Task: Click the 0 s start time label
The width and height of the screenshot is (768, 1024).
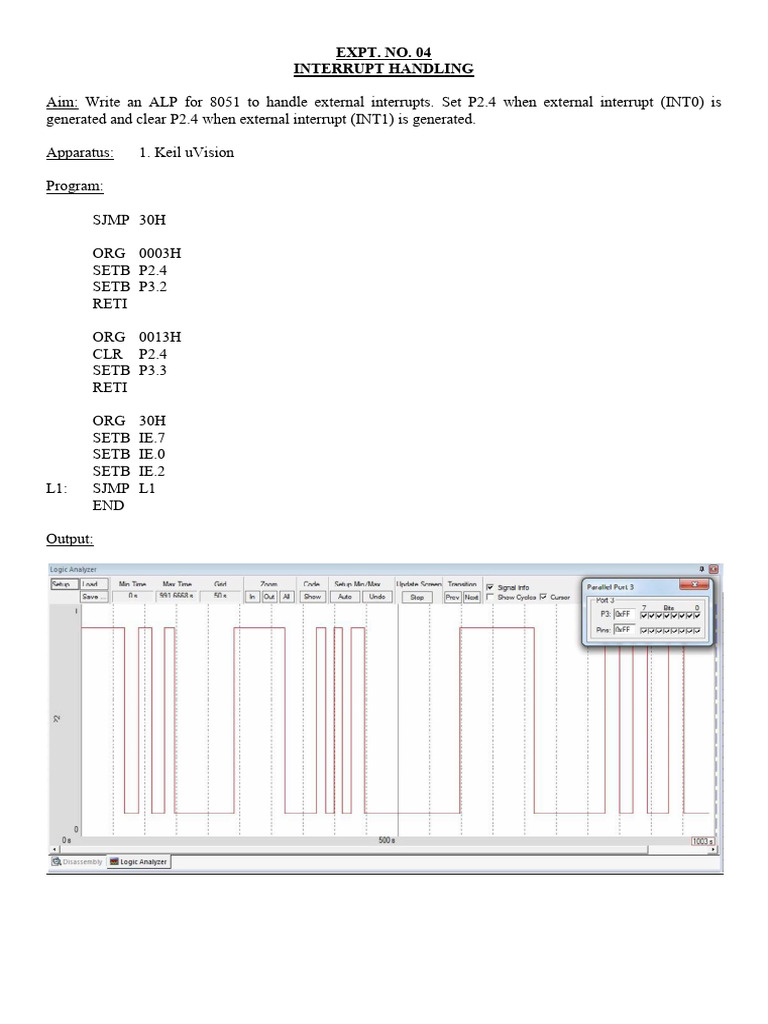Action: point(66,840)
